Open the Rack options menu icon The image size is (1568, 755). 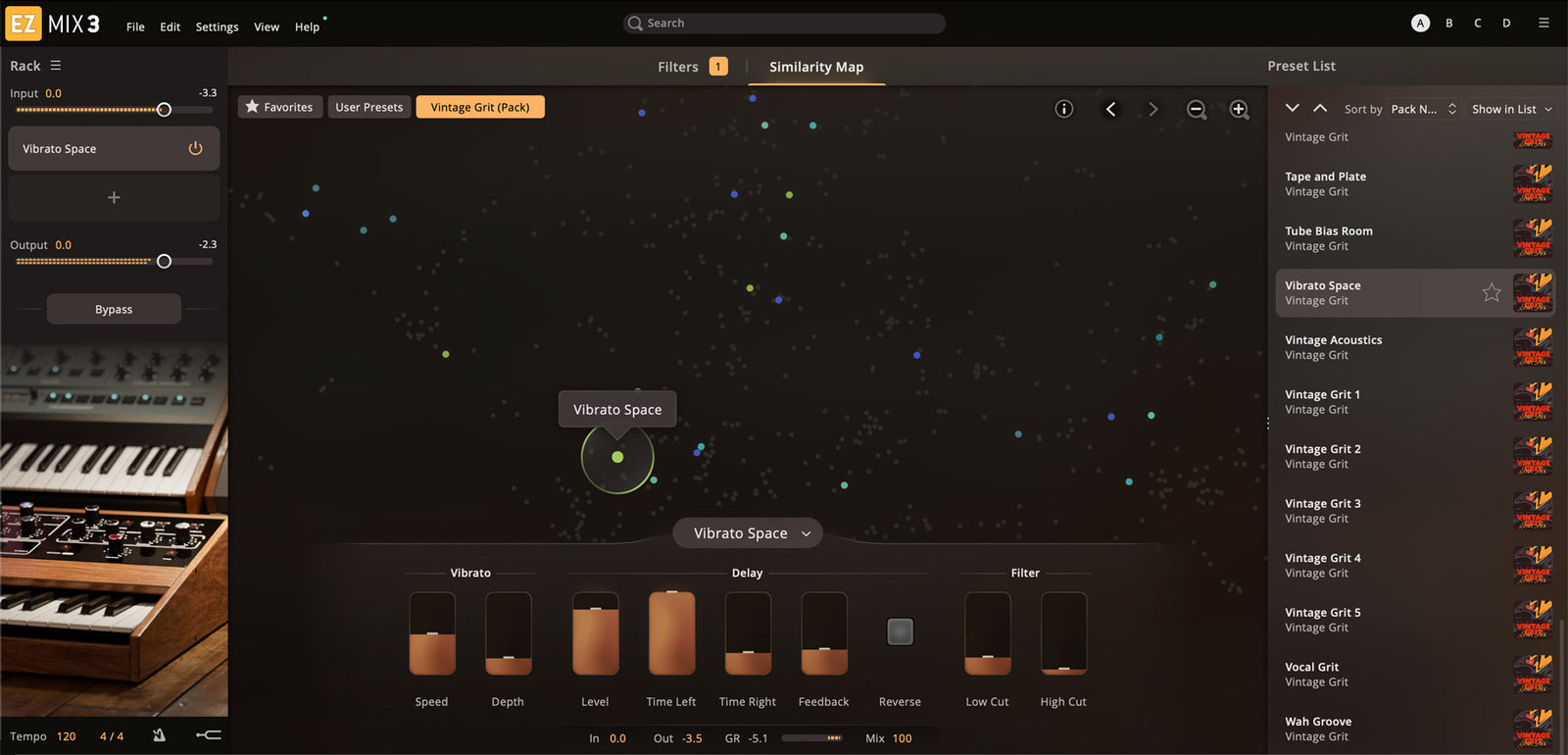[x=56, y=66]
